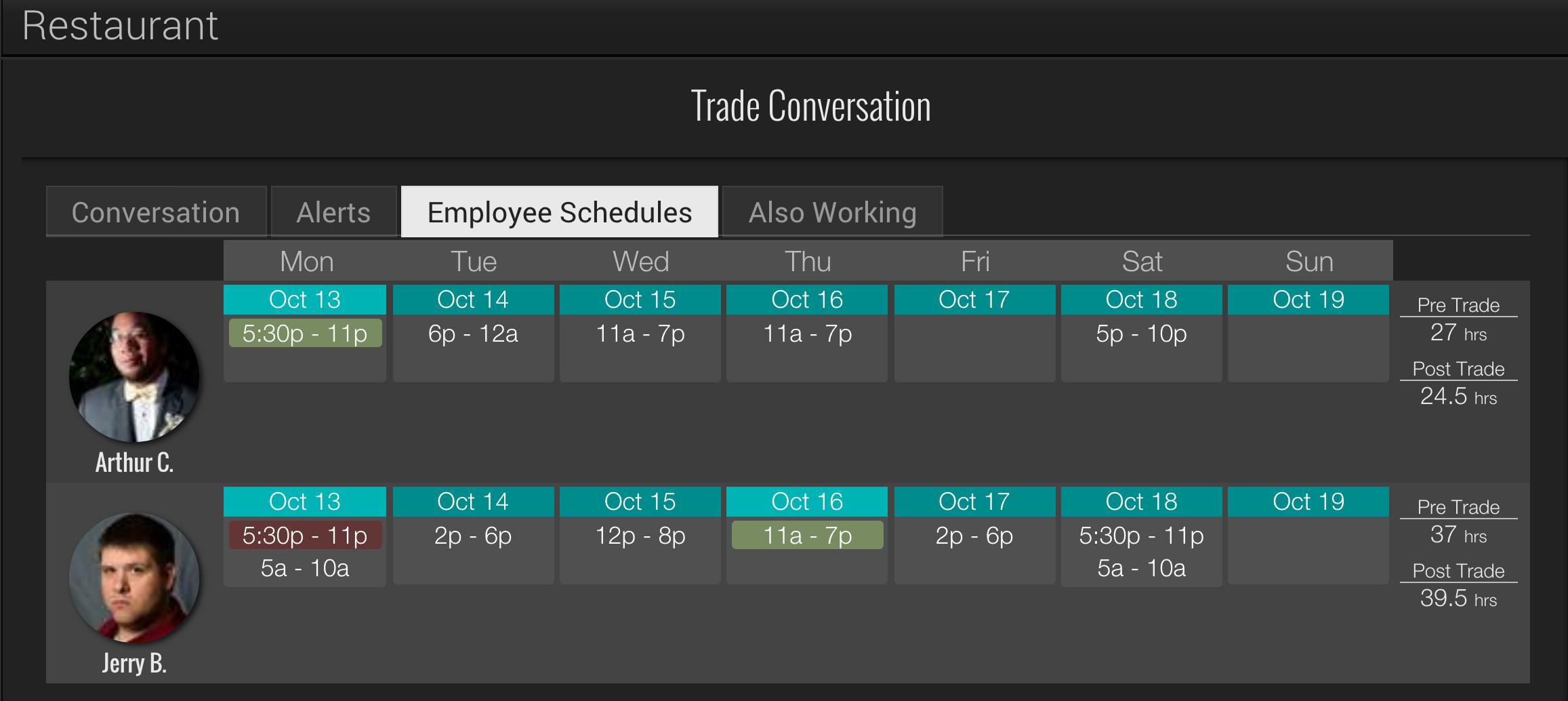
Task: Select Jerry's red 5:30p - 11p Monday shift
Action: (305, 536)
